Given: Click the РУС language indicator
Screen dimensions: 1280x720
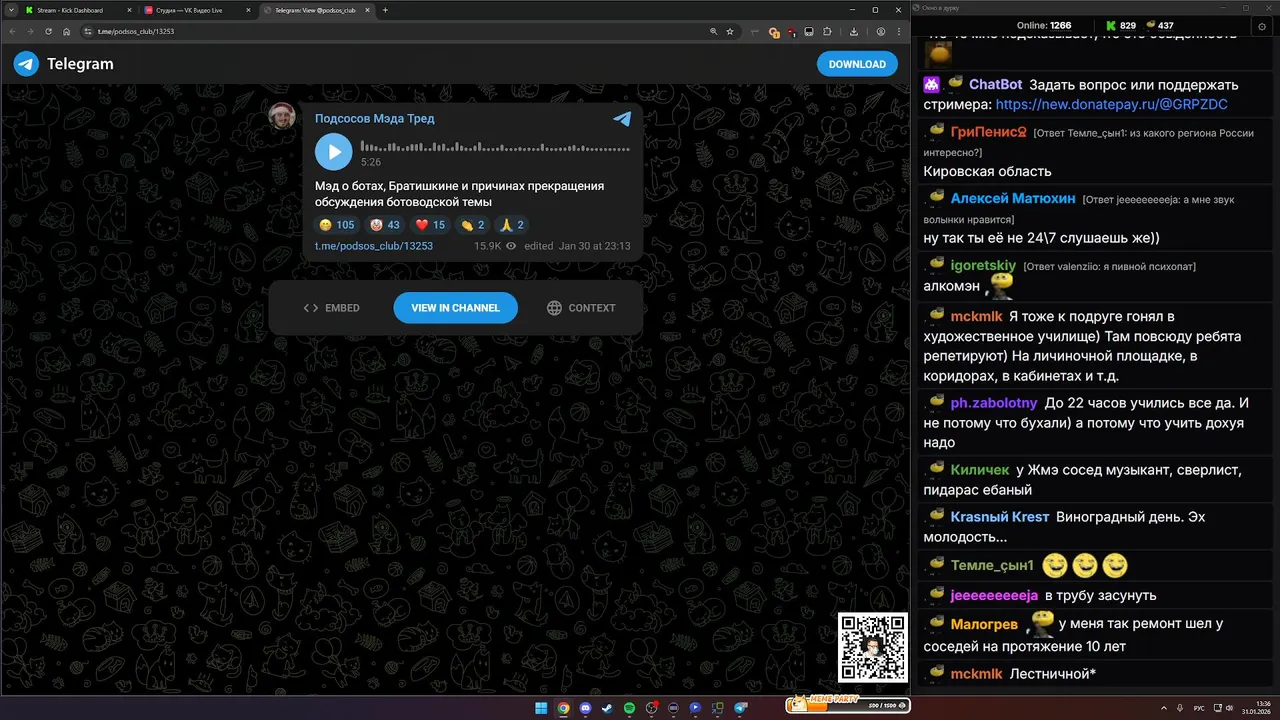Looking at the screenshot, I should (1199, 708).
